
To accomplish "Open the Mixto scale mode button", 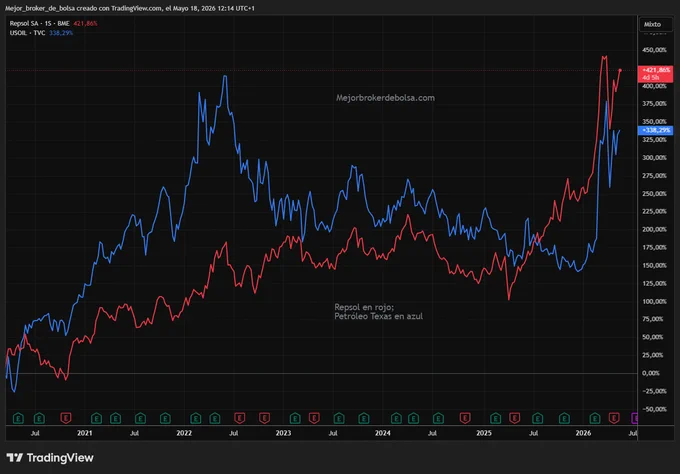I will coord(655,24).
